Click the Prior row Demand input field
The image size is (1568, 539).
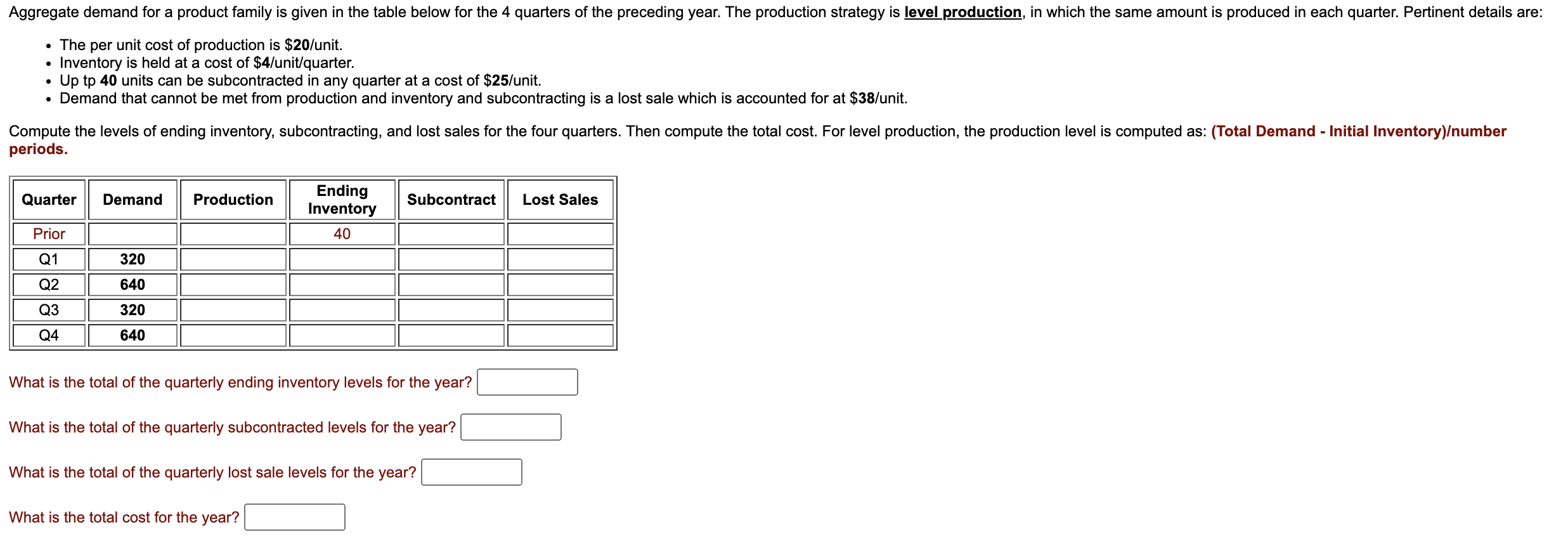click(x=132, y=233)
